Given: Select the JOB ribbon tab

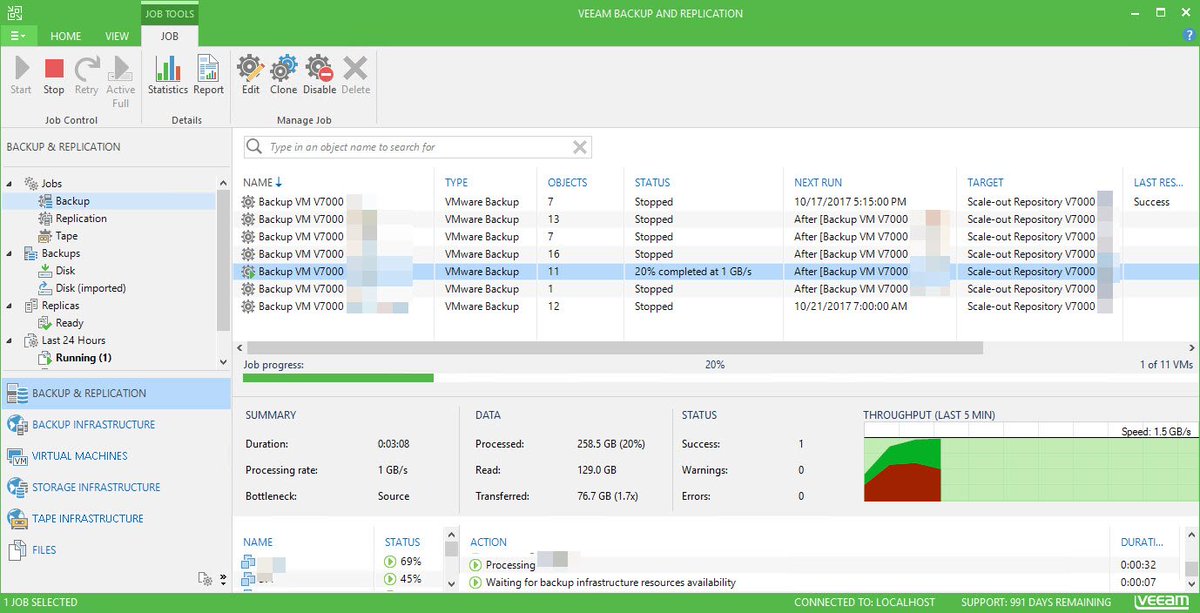Looking at the screenshot, I should [169, 36].
